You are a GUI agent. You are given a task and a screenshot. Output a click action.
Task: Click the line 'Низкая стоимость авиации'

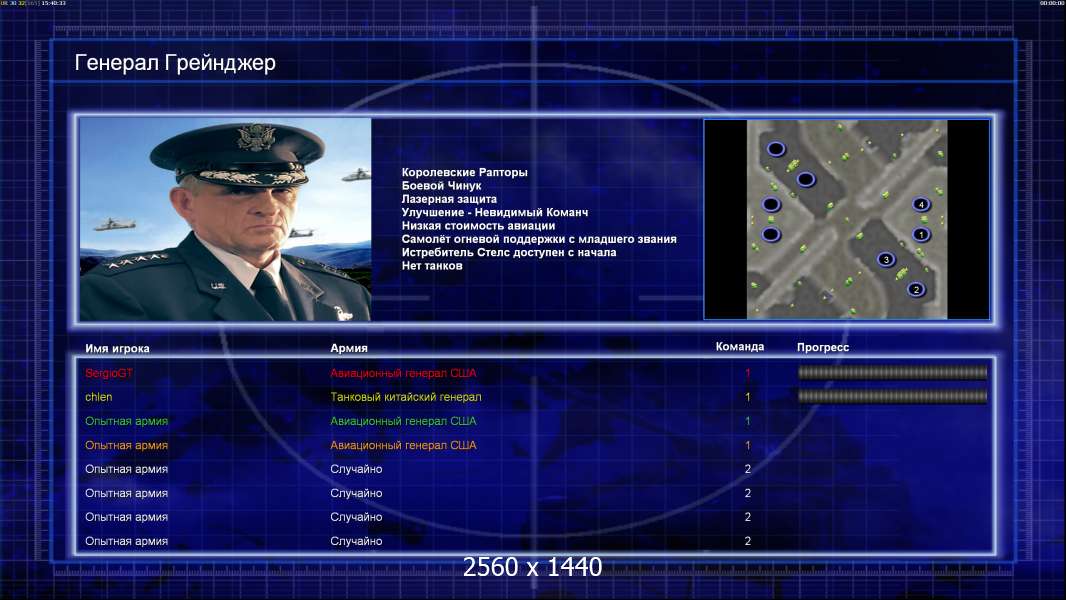click(x=478, y=226)
